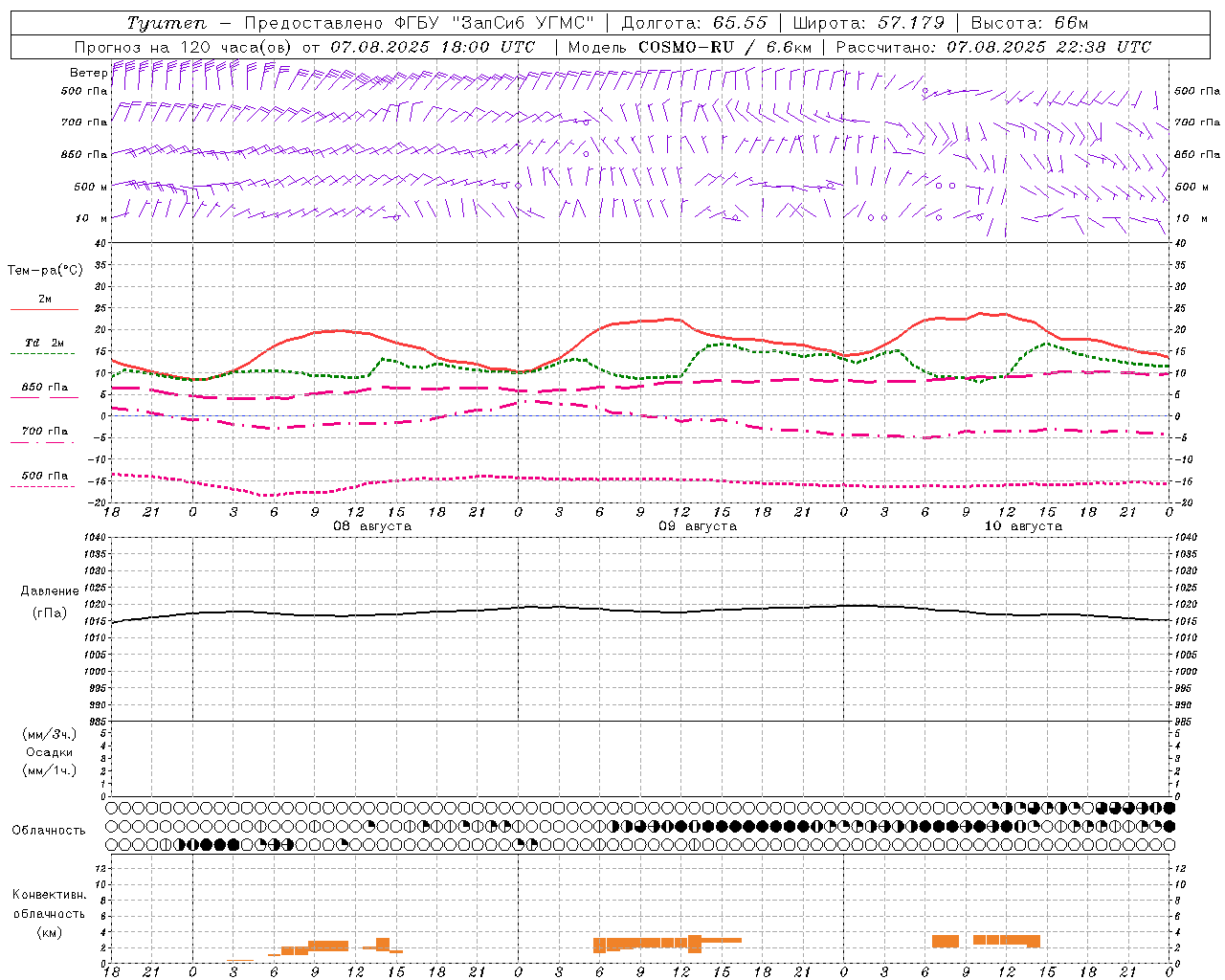Viewport: 1225px width, 980px height.
Task: Click the "(км)" convective height unit label
Action: coord(50,932)
